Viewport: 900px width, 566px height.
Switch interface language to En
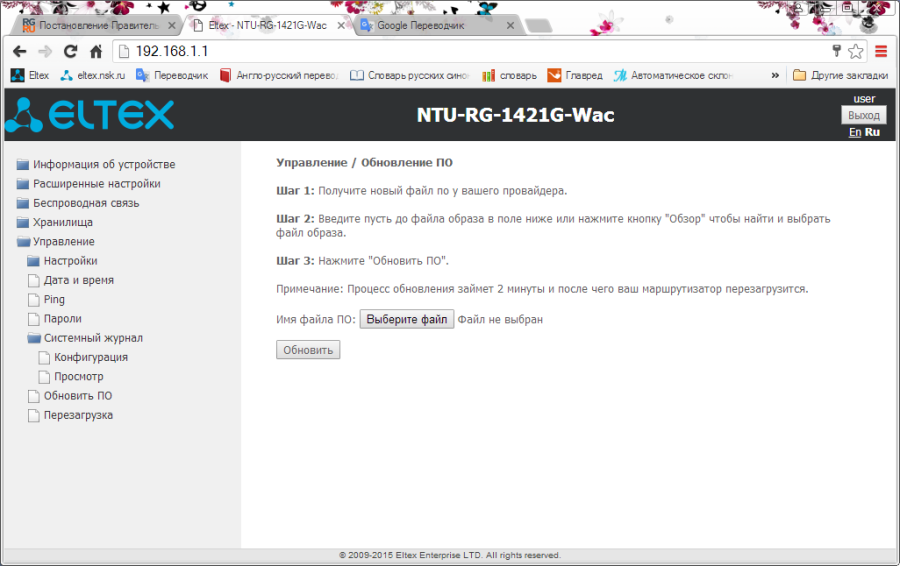(855, 132)
